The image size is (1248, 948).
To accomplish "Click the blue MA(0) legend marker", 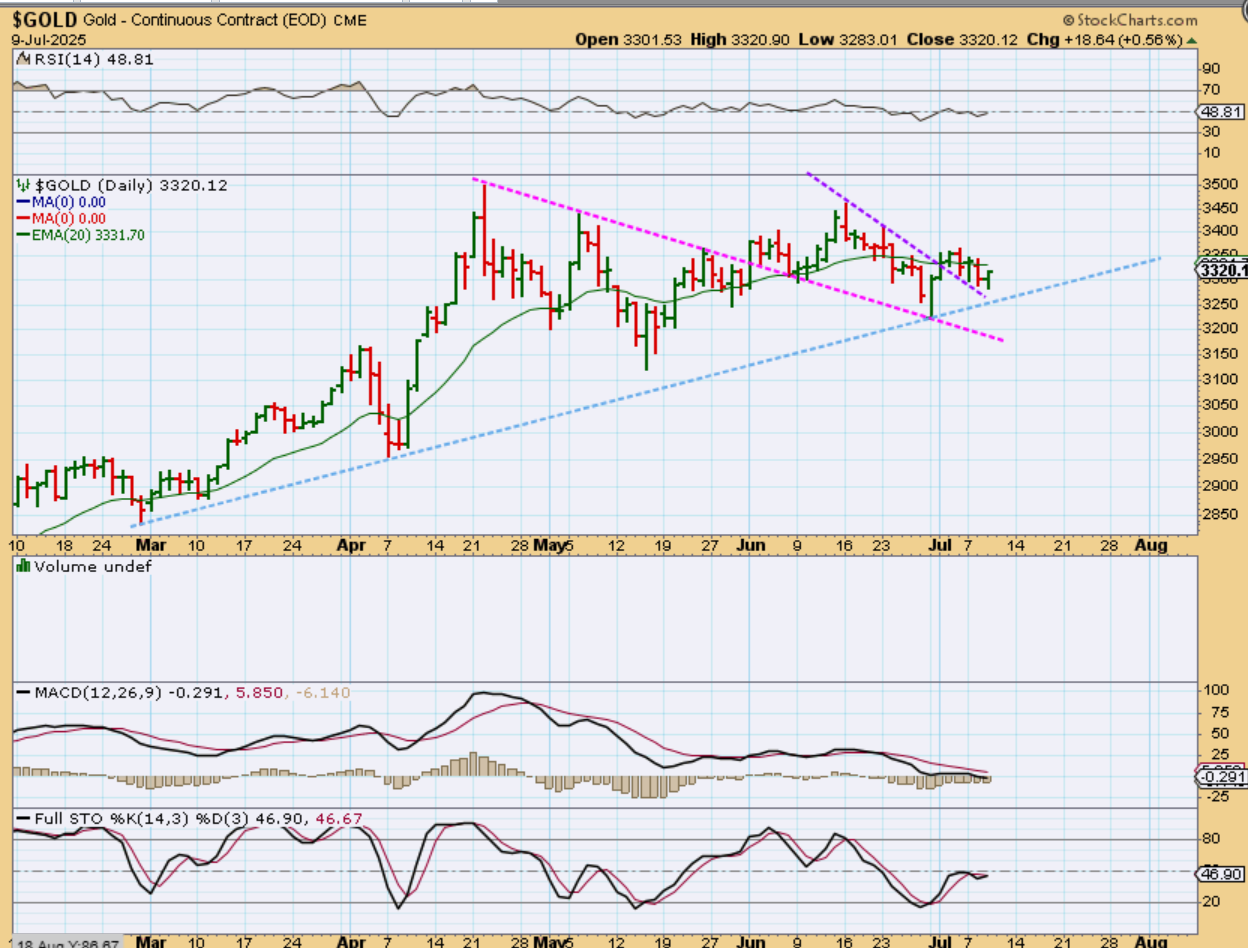I will click(x=24, y=202).
